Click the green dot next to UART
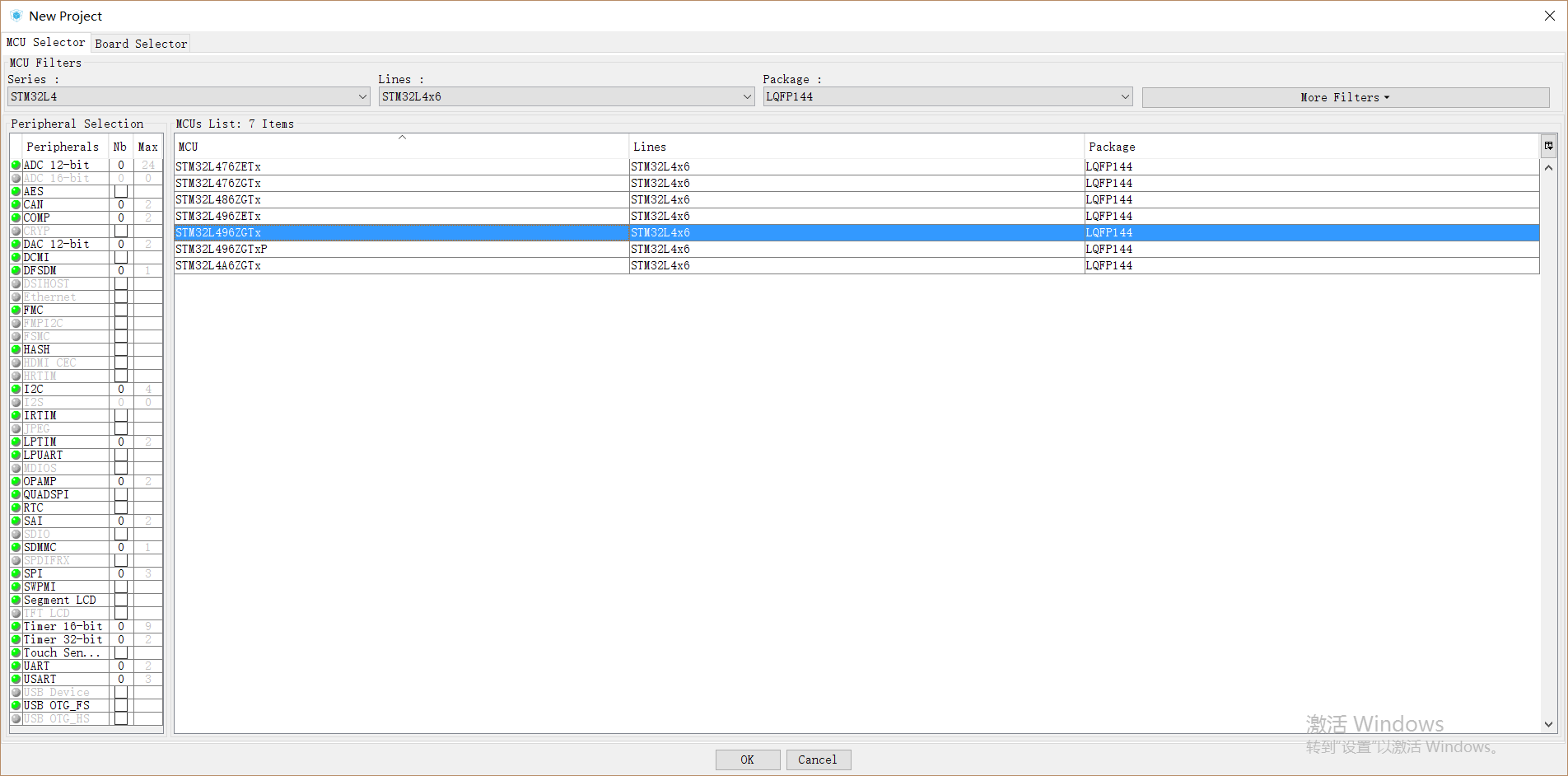 tap(16, 666)
